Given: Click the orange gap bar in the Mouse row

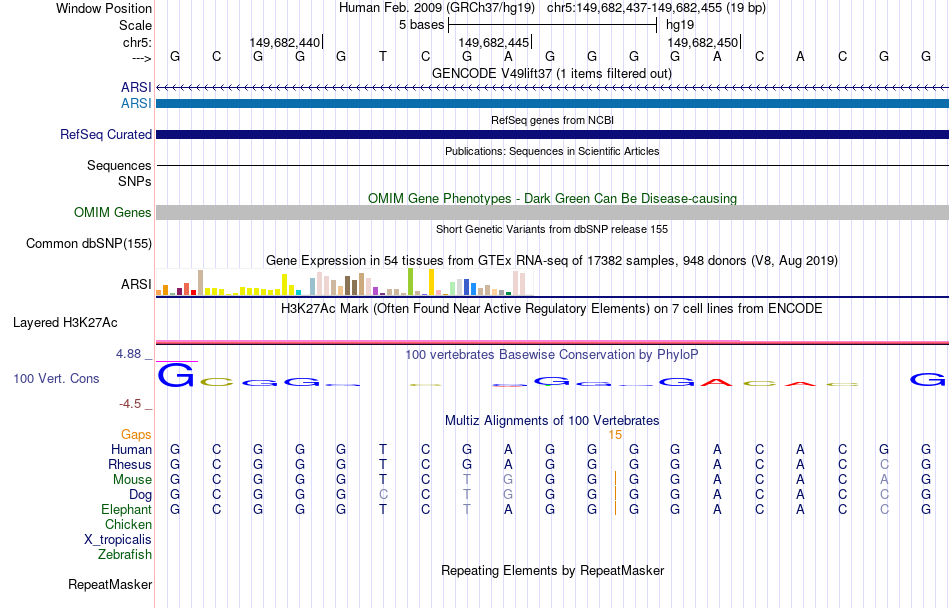Looking at the screenshot, I should pos(615,479).
